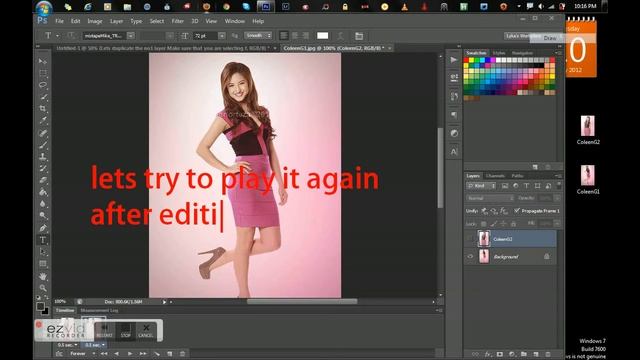640x360 pixels.
Task: Select the Zoom tool
Action: 42,288
